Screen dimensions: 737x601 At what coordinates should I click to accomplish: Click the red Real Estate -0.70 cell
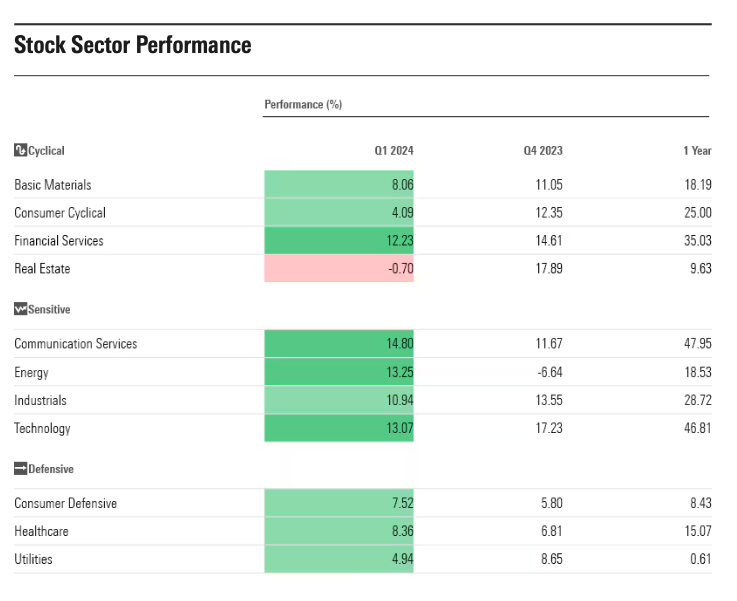339,269
